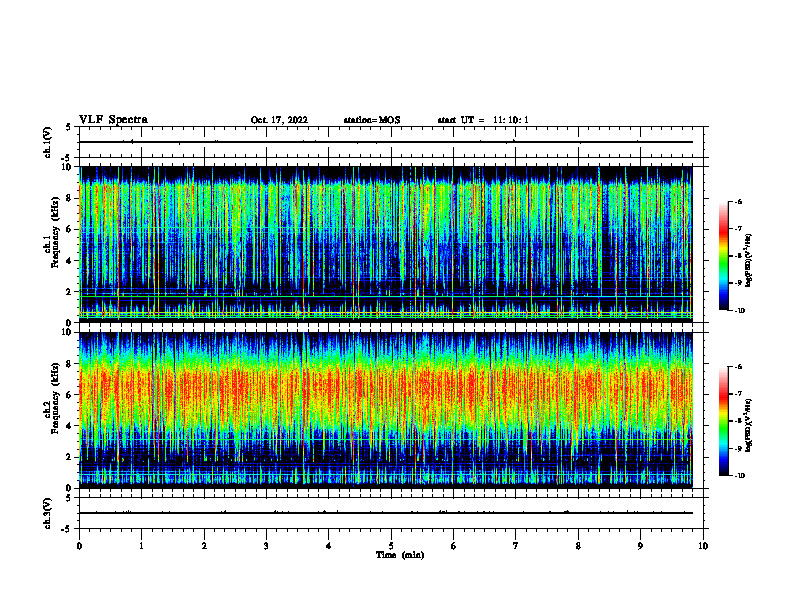
Task: Click time axis tick label "2"
Action: (x=204, y=546)
